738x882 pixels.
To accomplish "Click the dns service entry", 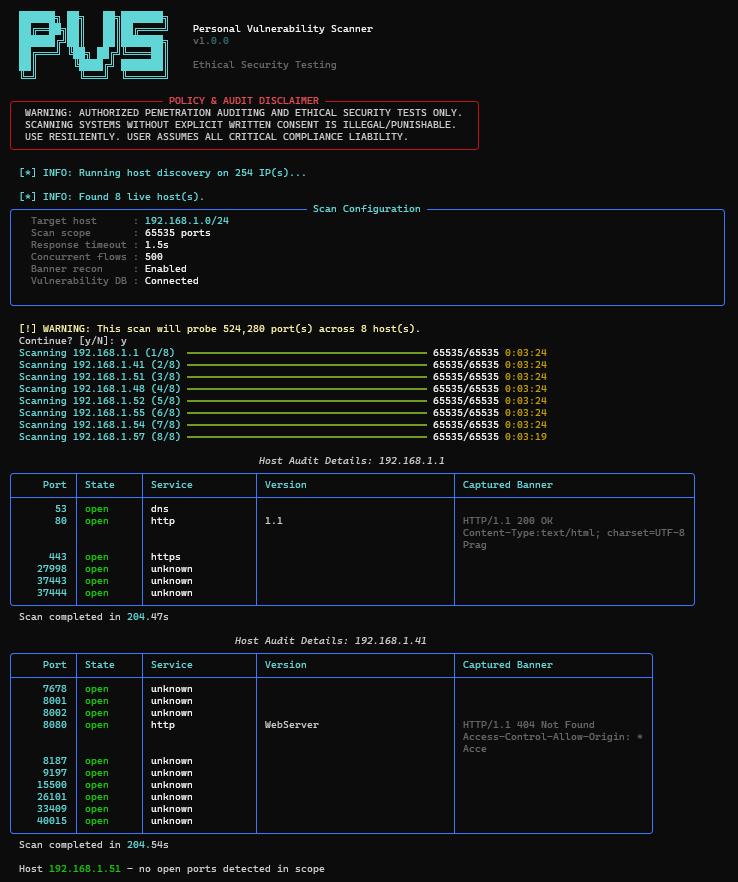I will pyautogui.click(x=160, y=508).
